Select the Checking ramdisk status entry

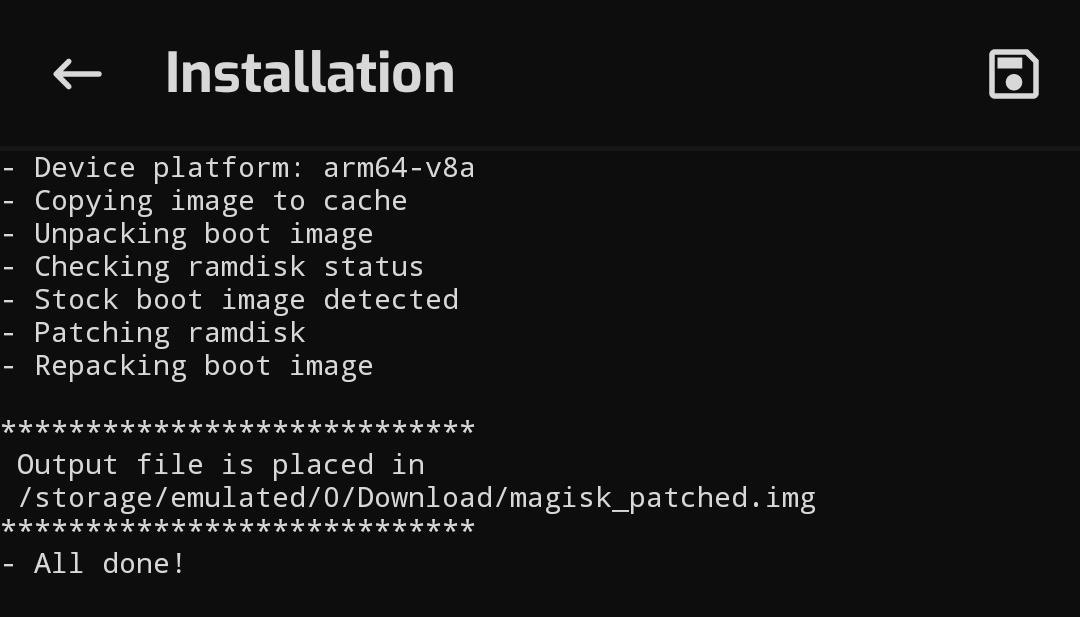click(212, 267)
